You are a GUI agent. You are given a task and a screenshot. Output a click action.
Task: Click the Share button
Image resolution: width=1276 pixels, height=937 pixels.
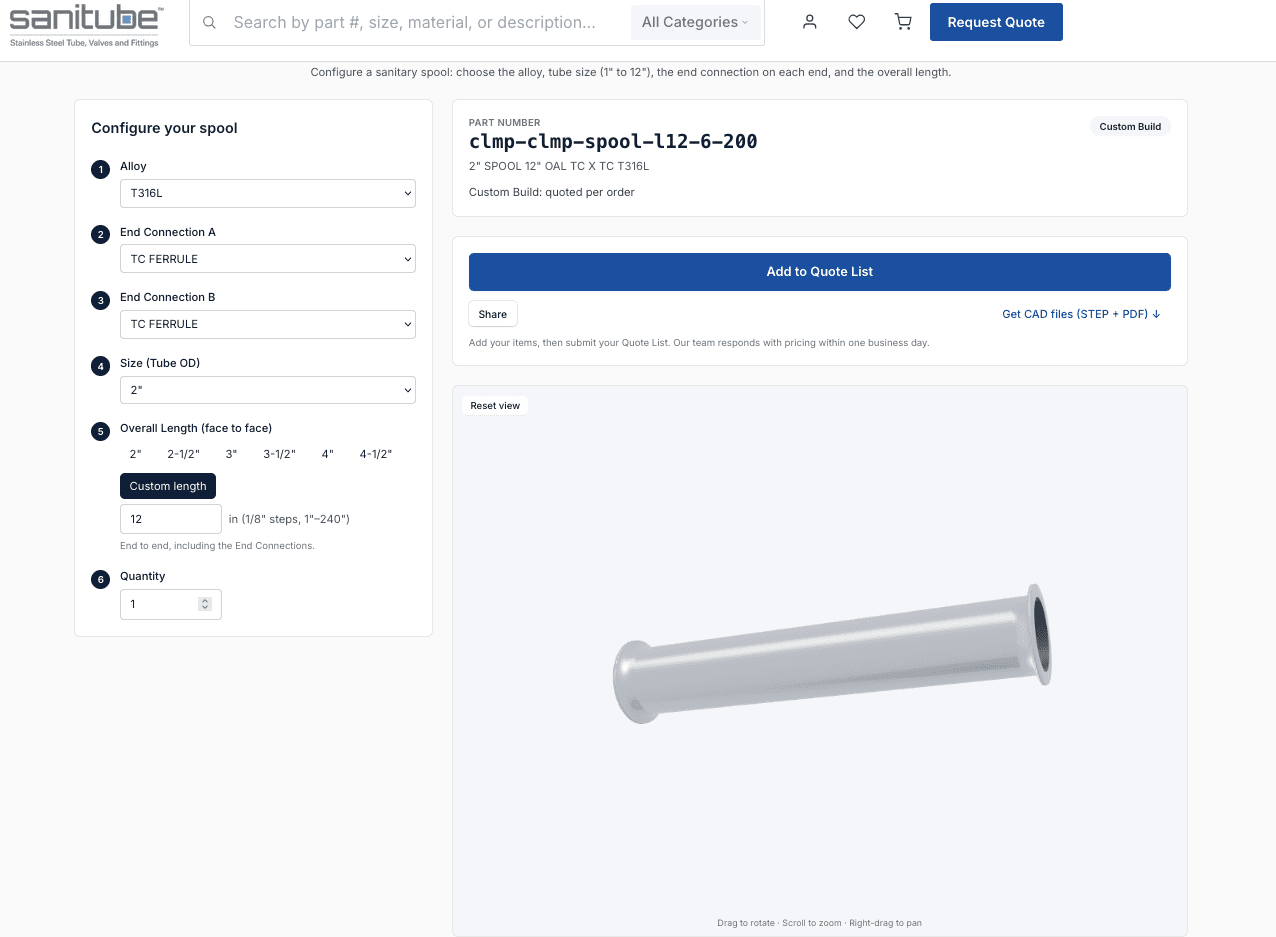point(493,314)
